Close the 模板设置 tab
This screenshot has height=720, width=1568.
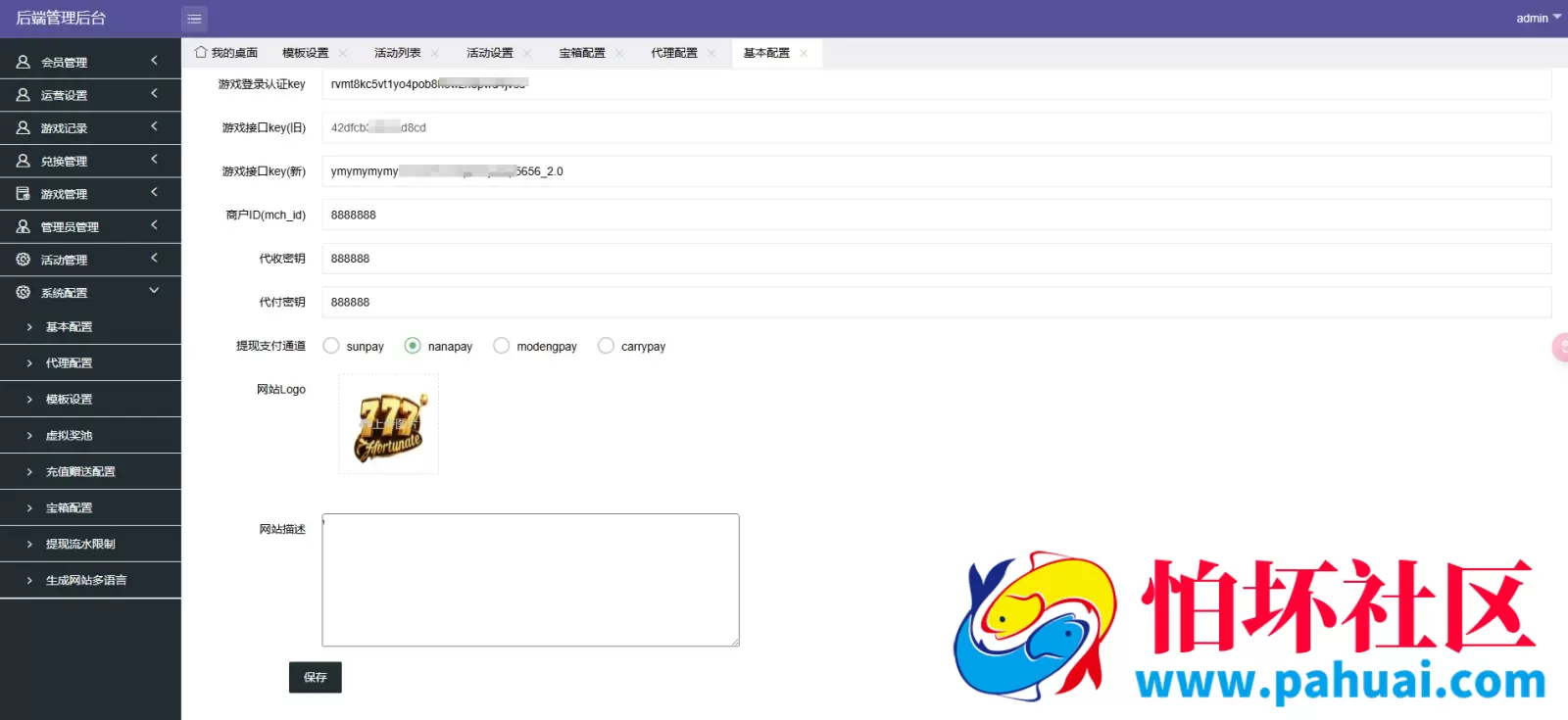pos(343,53)
